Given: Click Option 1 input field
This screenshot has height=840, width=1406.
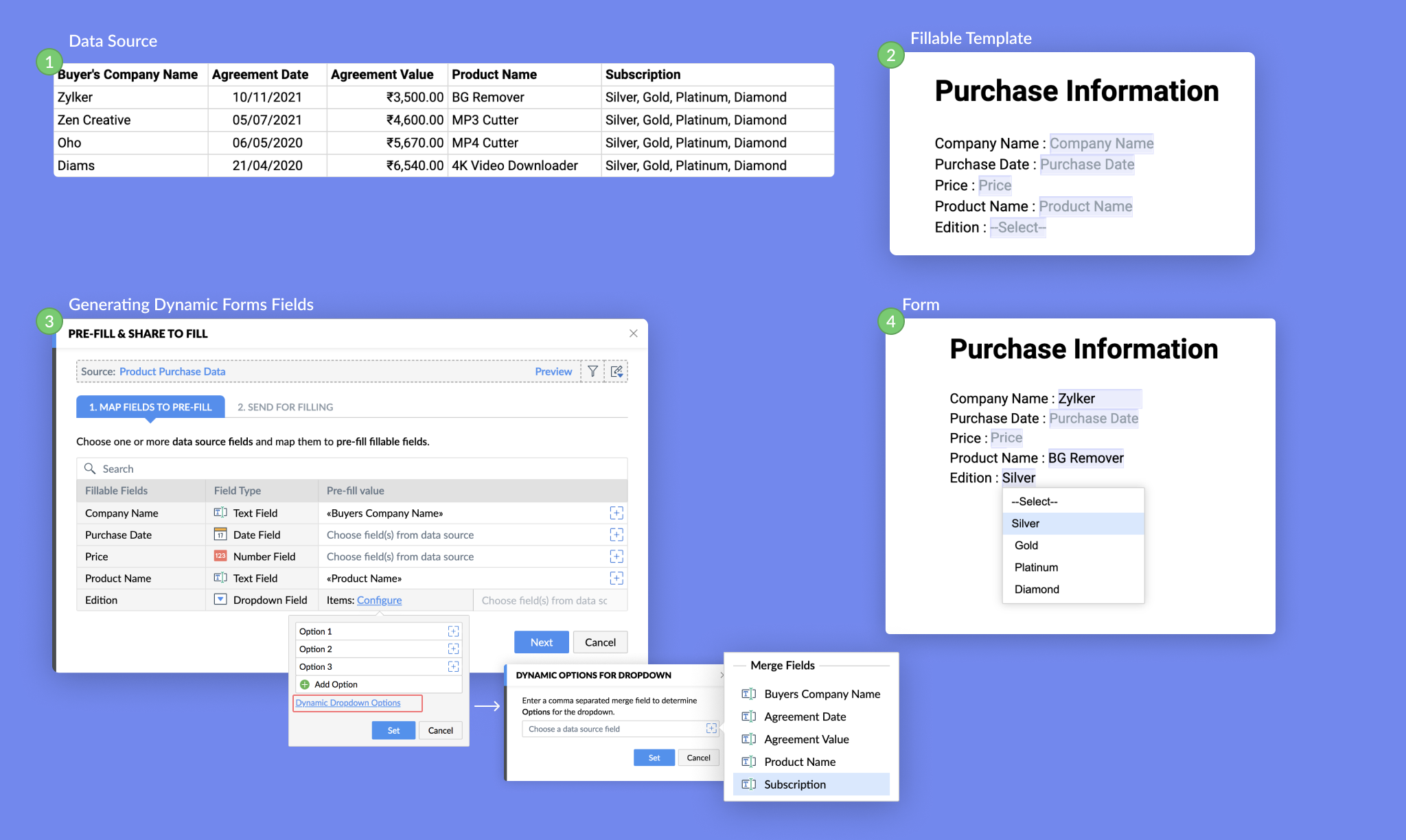Looking at the screenshot, I should (x=378, y=631).
